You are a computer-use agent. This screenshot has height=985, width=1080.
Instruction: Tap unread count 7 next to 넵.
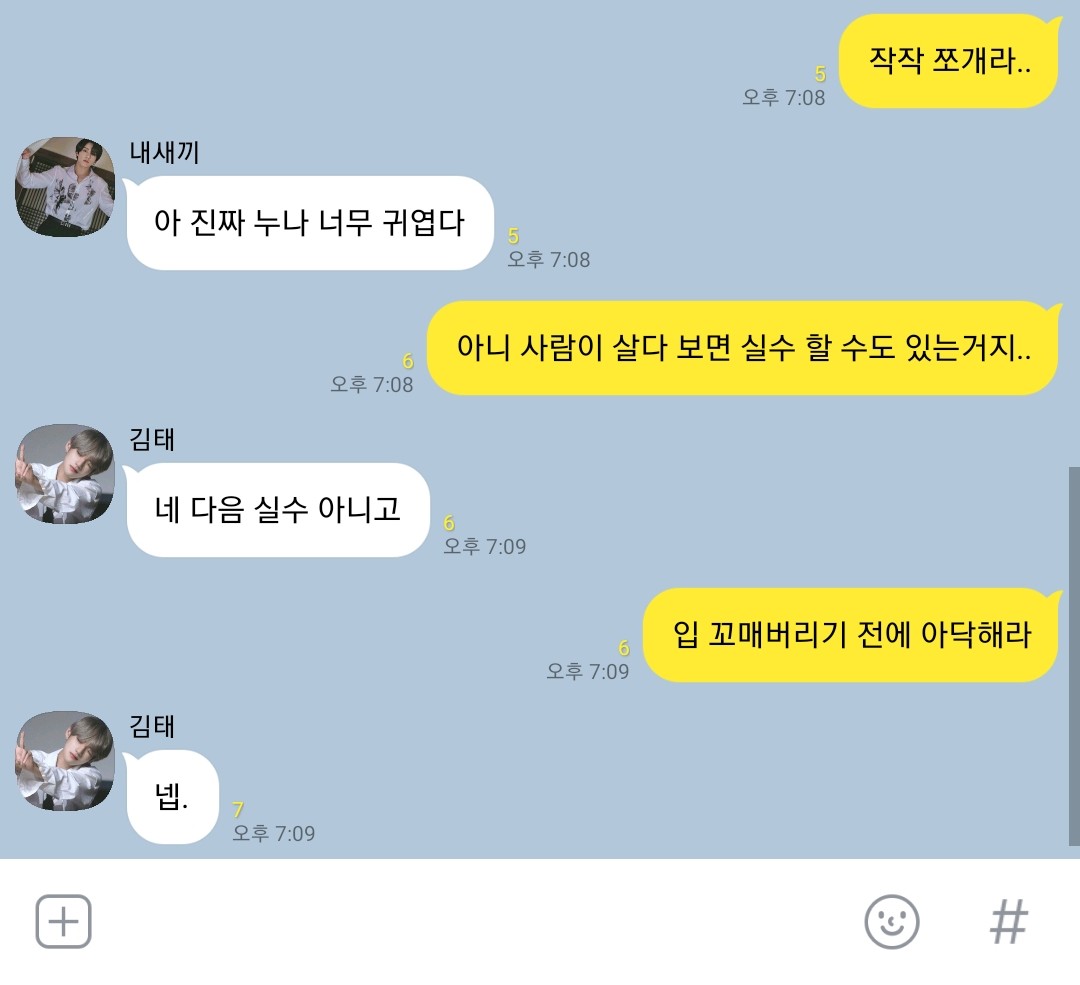[238, 809]
